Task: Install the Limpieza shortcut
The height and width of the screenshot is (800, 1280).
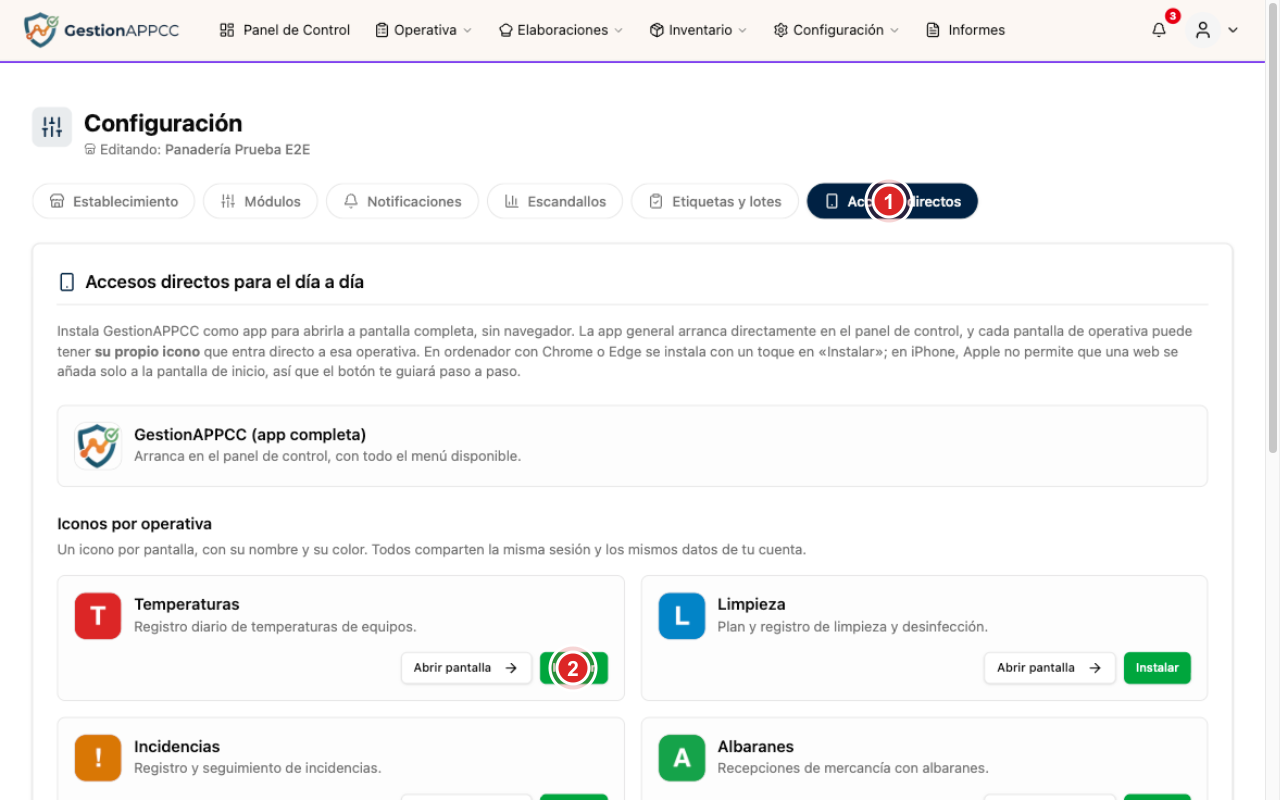Action: tap(1157, 668)
